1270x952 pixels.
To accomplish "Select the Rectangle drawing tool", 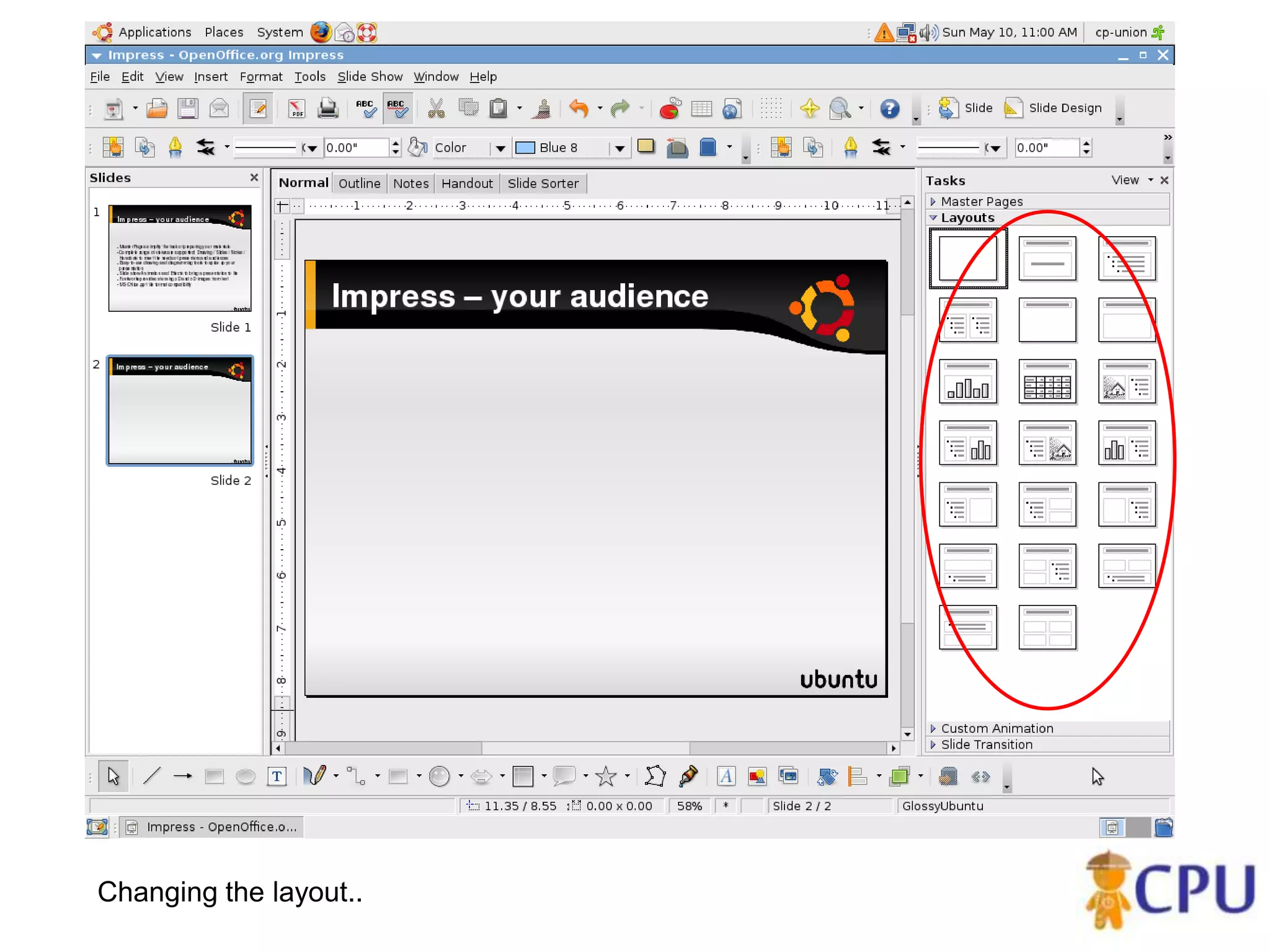I will [x=214, y=776].
